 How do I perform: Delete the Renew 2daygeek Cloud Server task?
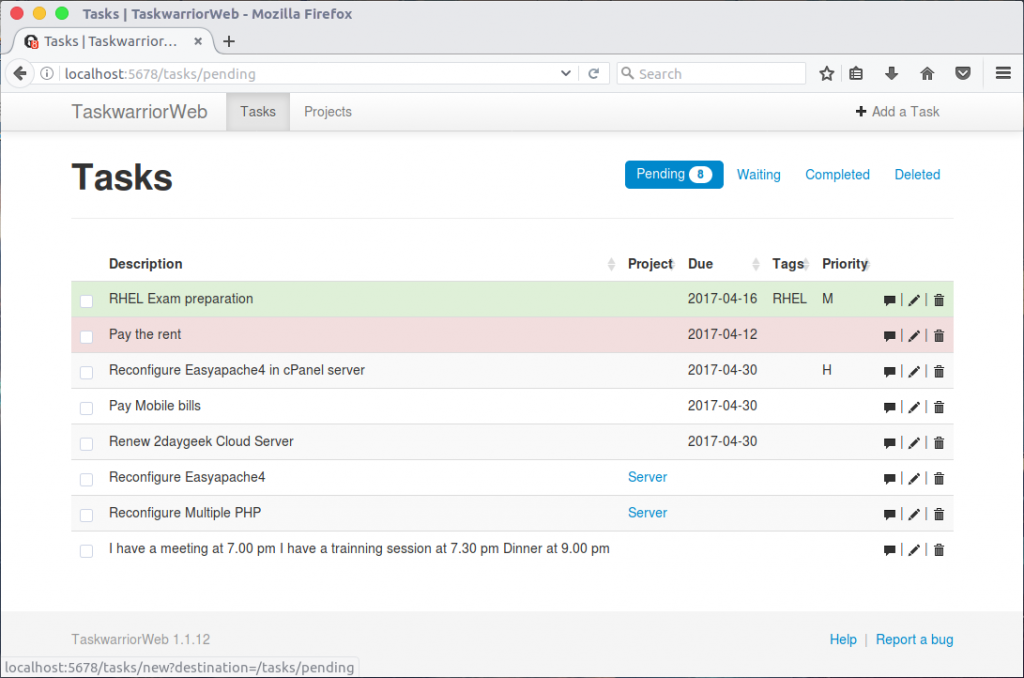pyautogui.click(x=938, y=442)
